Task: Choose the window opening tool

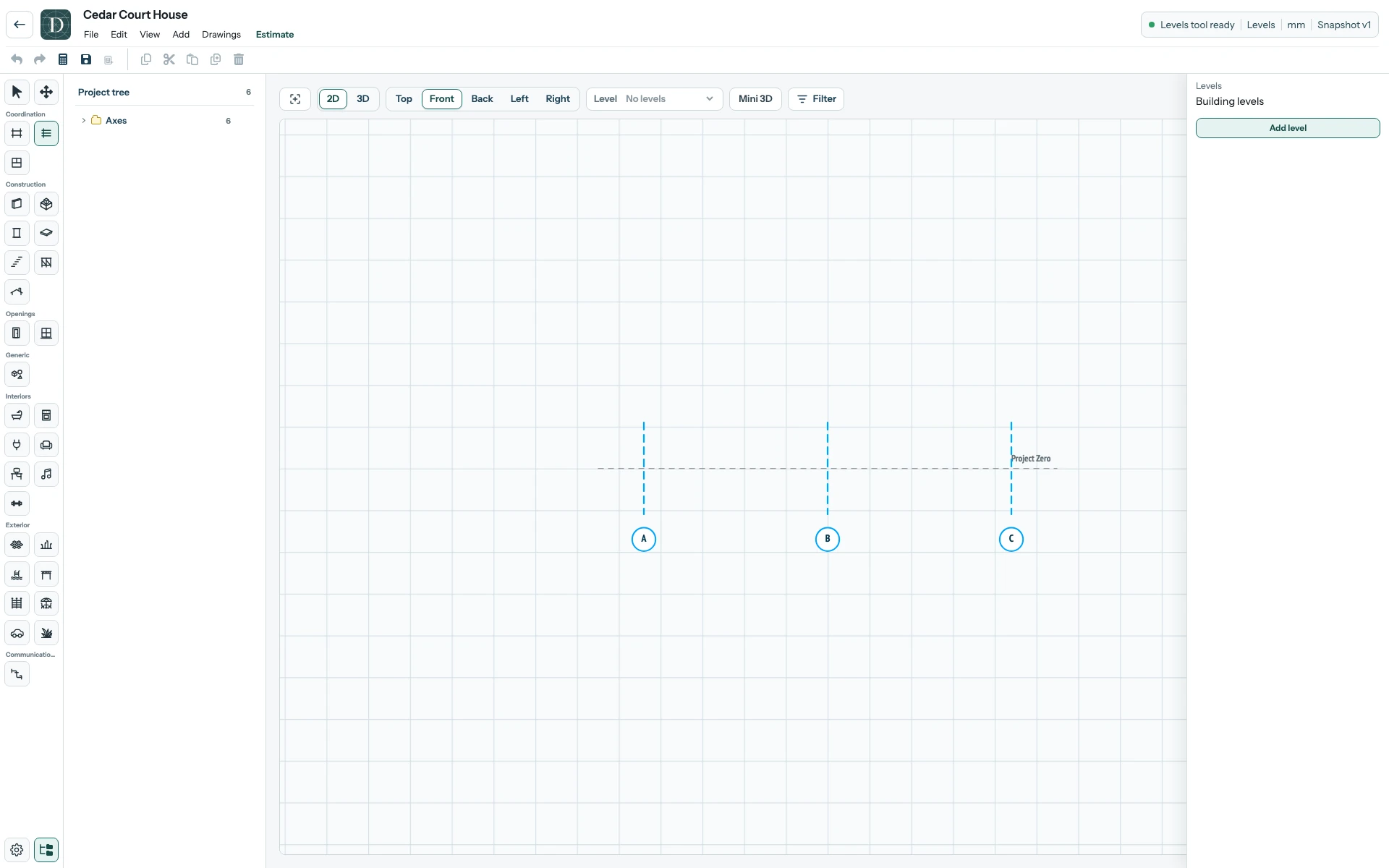Action: [x=46, y=333]
